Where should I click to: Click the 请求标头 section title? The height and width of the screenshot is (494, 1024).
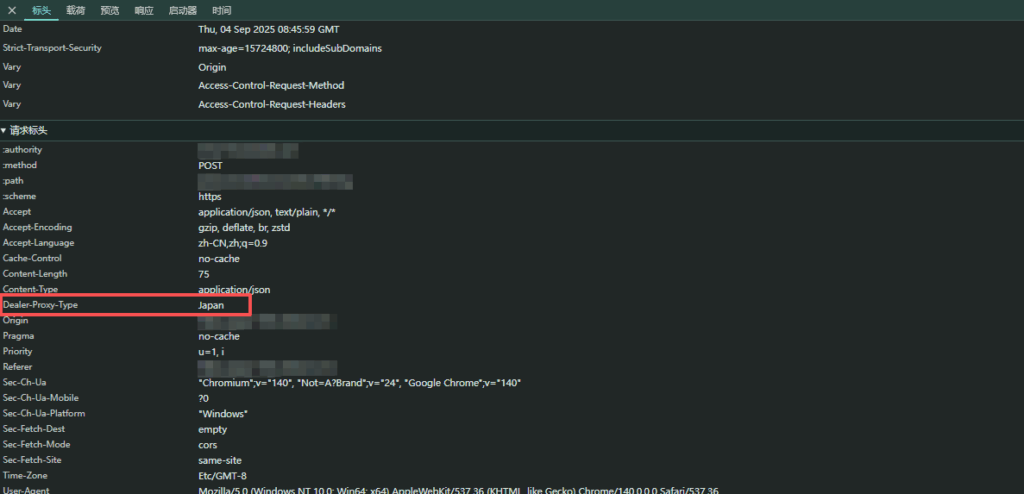[29, 131]
